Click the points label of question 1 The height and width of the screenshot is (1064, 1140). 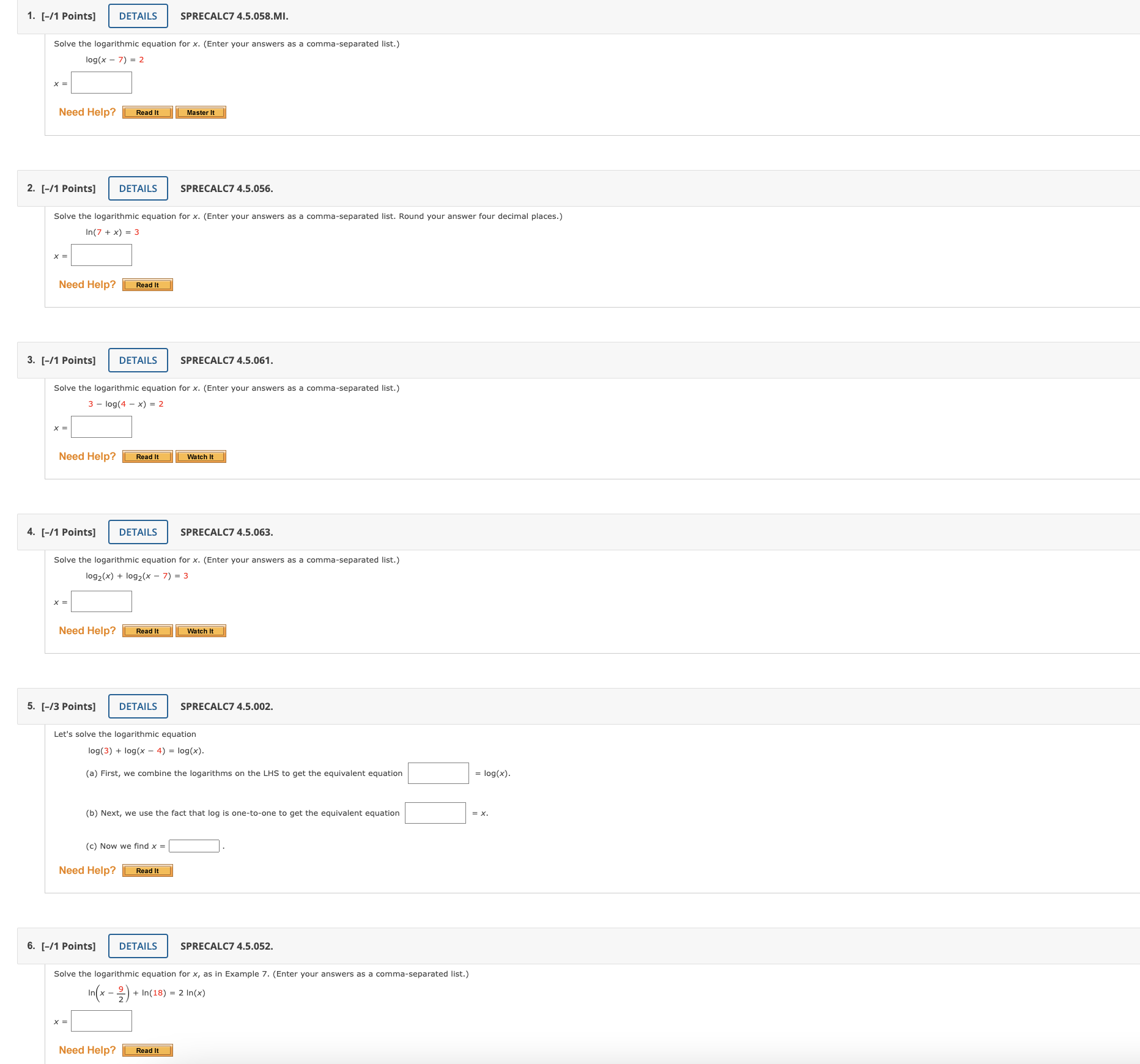[x=68, y=17]
